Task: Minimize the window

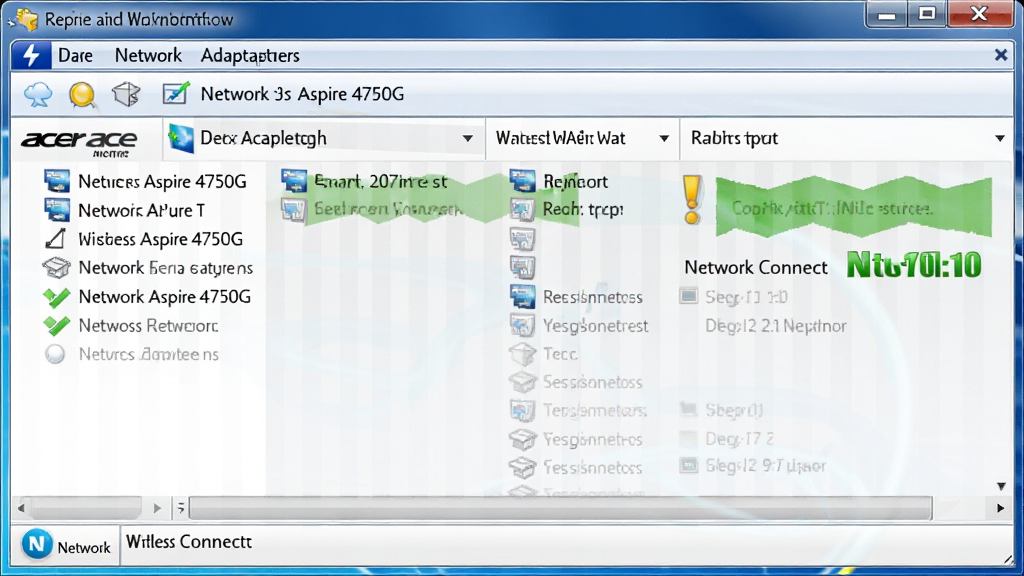Action: 887,14
